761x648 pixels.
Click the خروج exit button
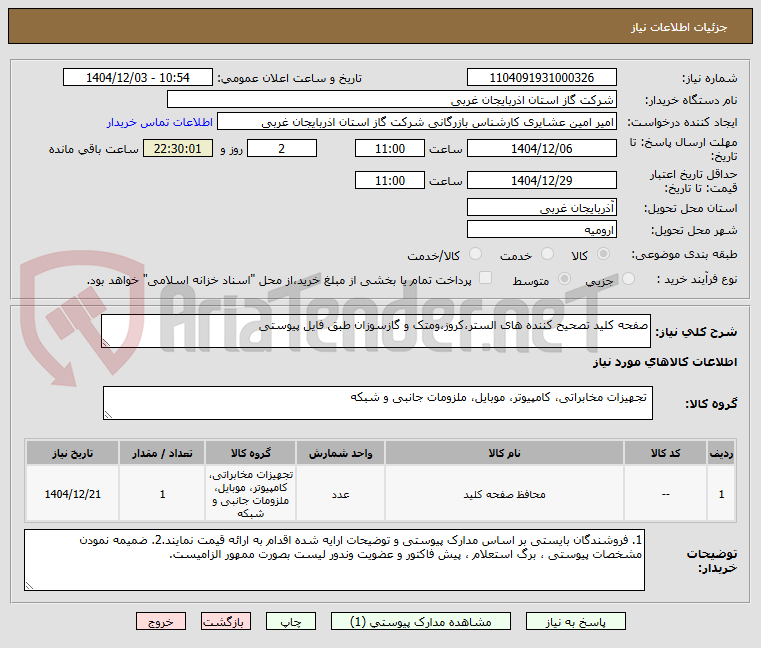click(161, 621)
